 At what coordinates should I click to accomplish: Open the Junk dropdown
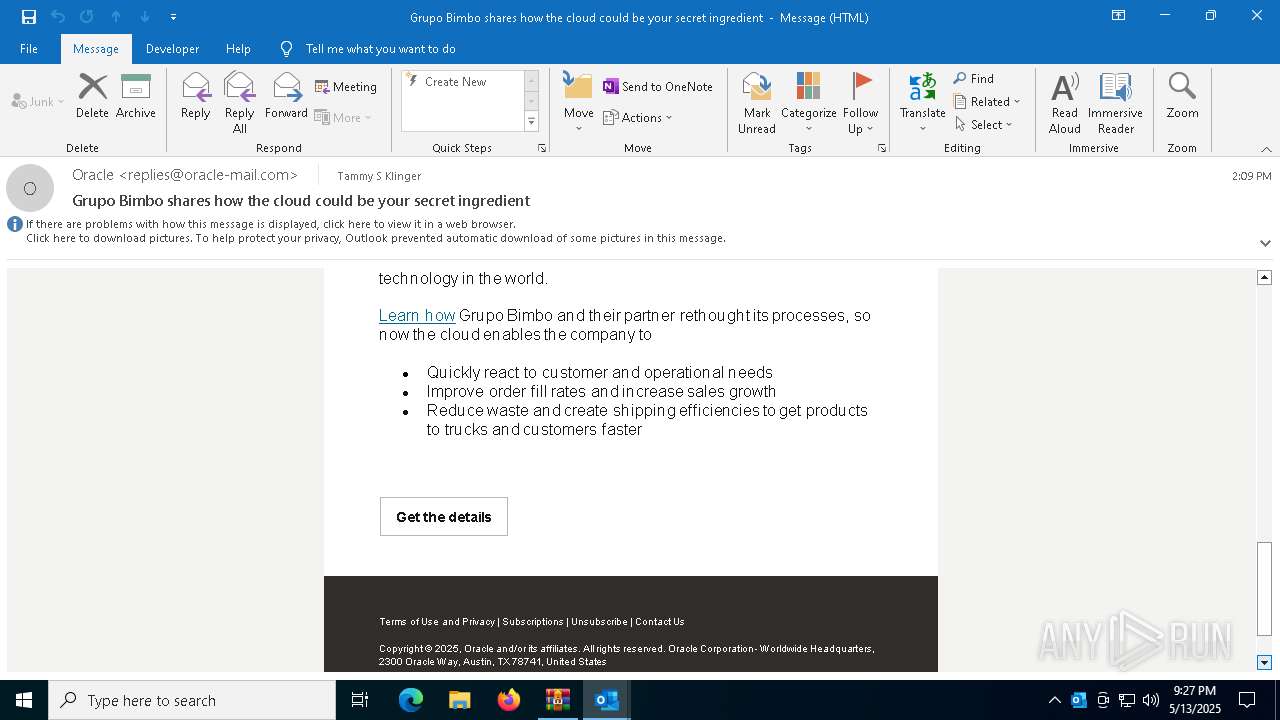[38, 101]
